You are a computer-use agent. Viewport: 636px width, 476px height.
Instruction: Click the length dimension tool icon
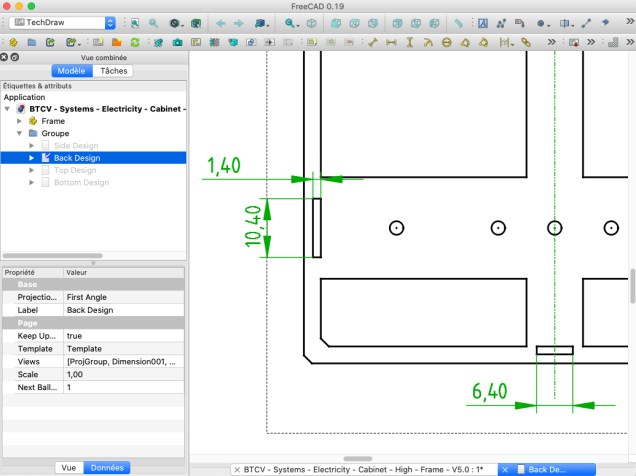coord(372,42)
